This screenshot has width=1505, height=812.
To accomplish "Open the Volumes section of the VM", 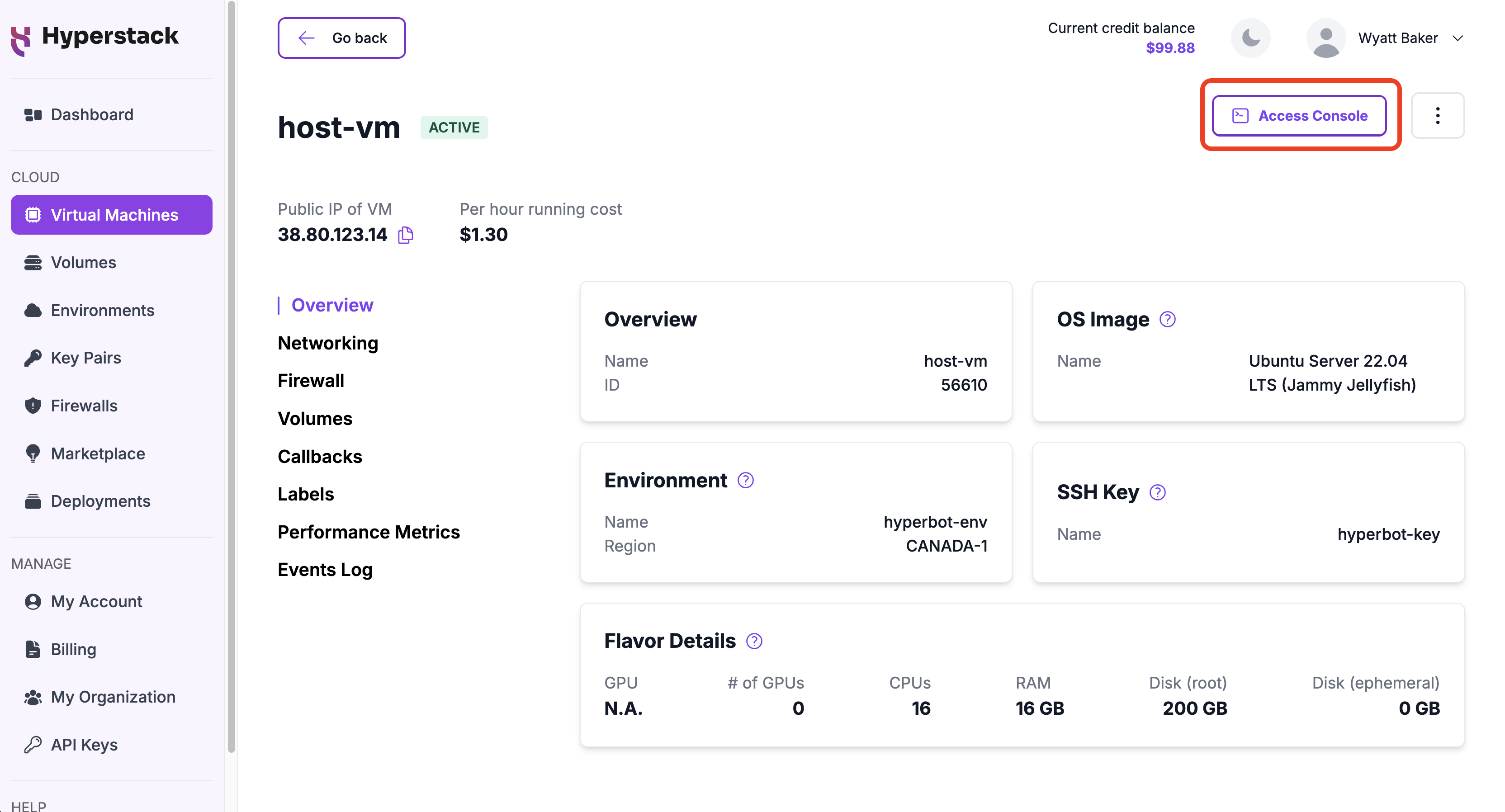I will (x=316, y=419).
